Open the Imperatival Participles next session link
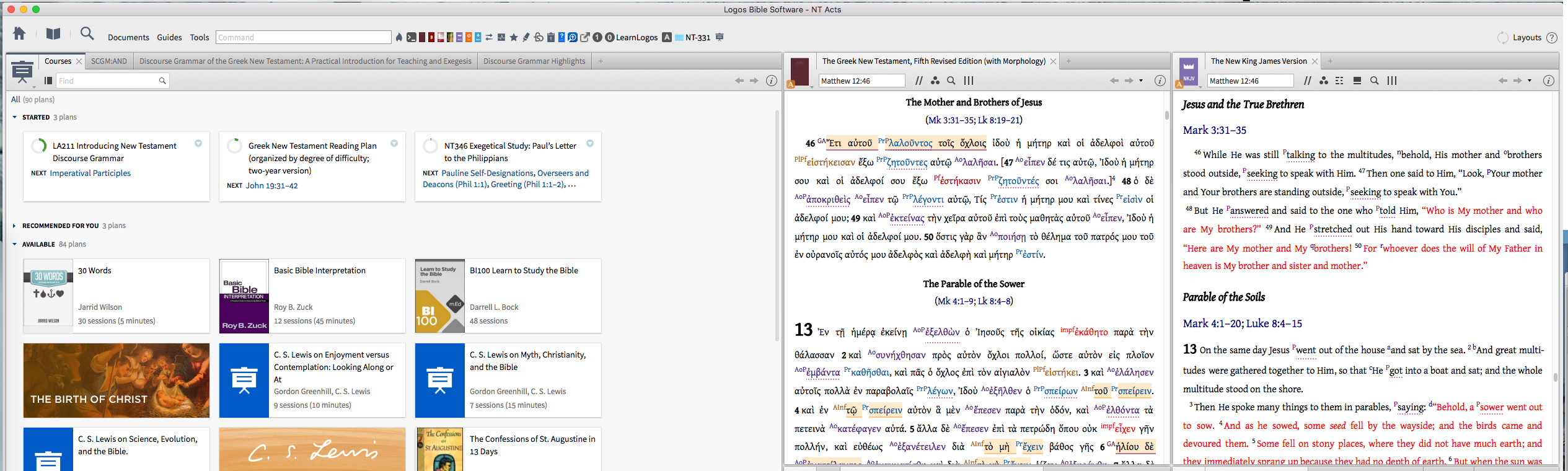Screen dimensions: 1568x471 pyautogui.click(x=90, y=173)
